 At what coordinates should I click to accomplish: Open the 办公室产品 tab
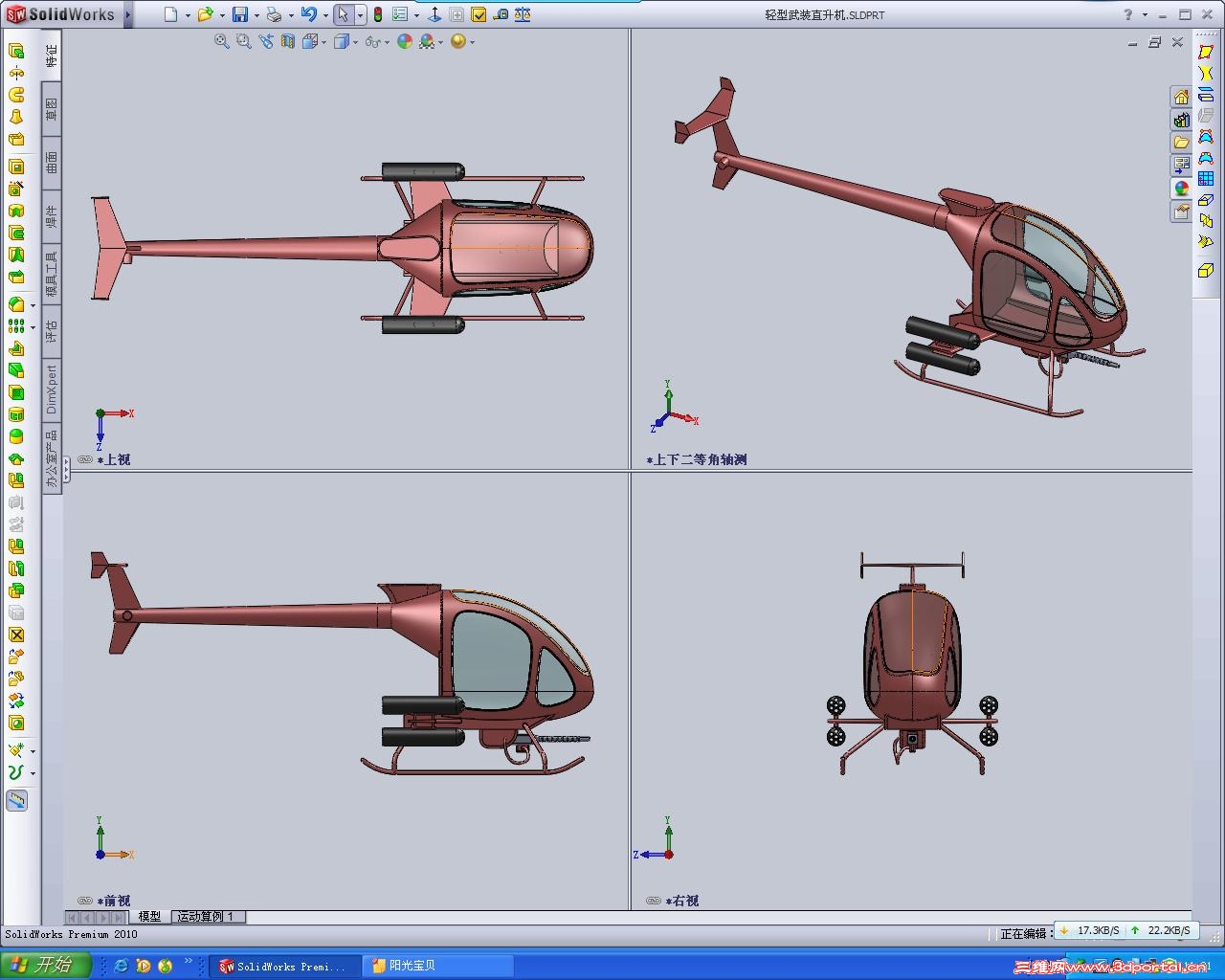pos(52,458)
